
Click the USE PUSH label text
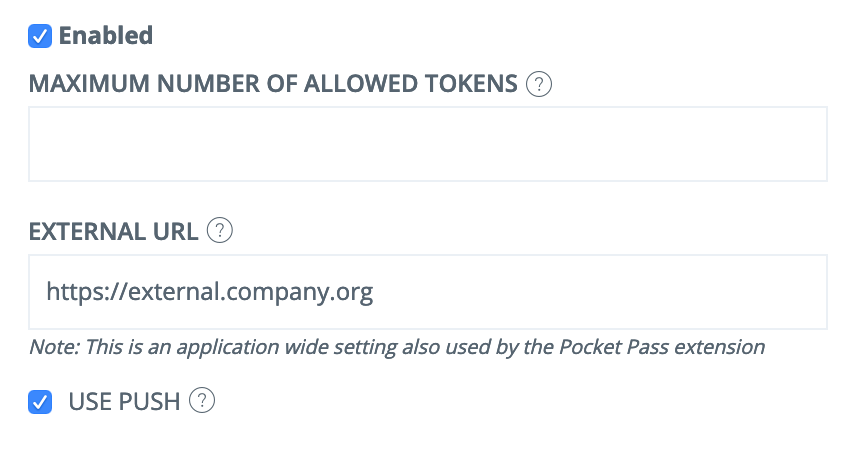[x=124, y=401]
